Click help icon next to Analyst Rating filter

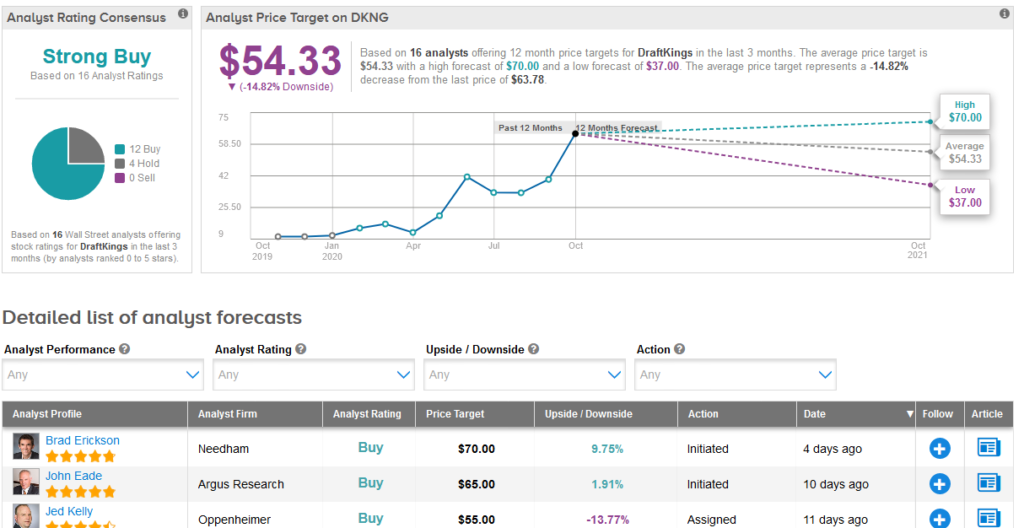click(300, 349)
